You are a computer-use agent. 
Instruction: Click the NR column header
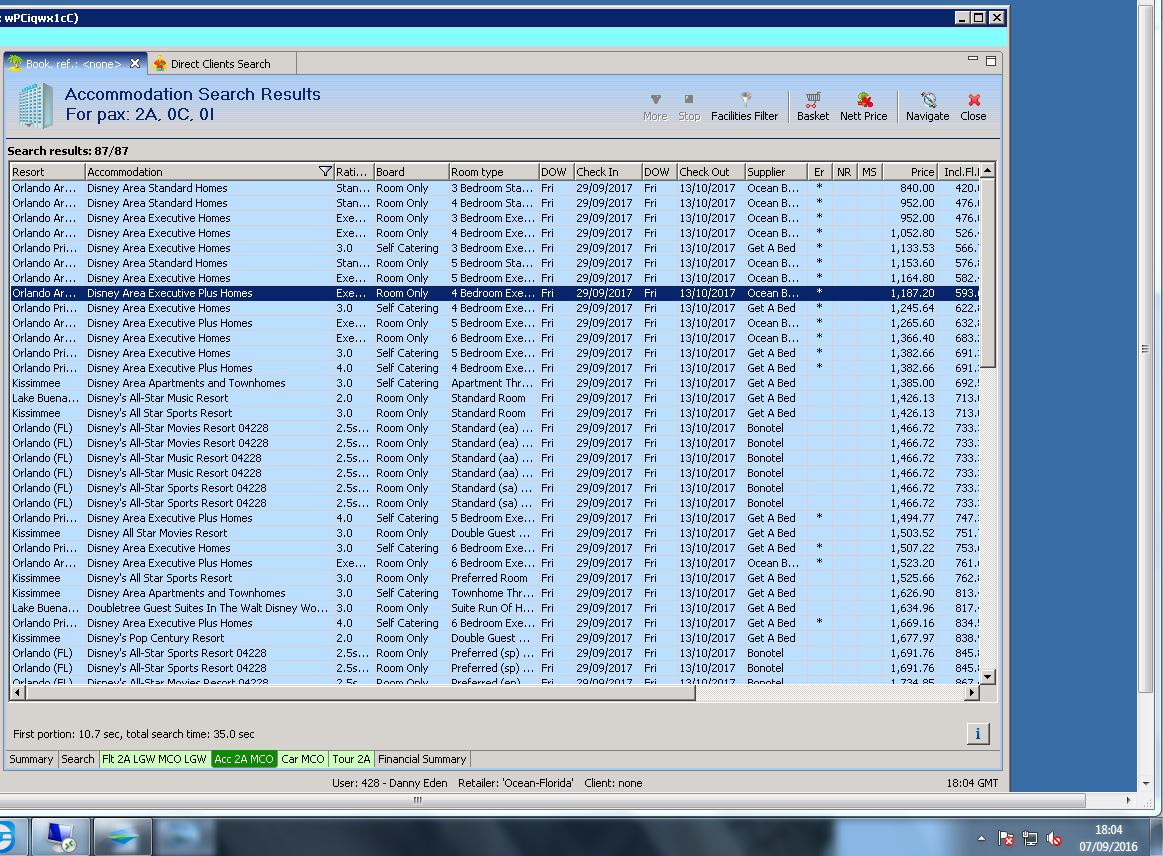[x=844, y=171]
